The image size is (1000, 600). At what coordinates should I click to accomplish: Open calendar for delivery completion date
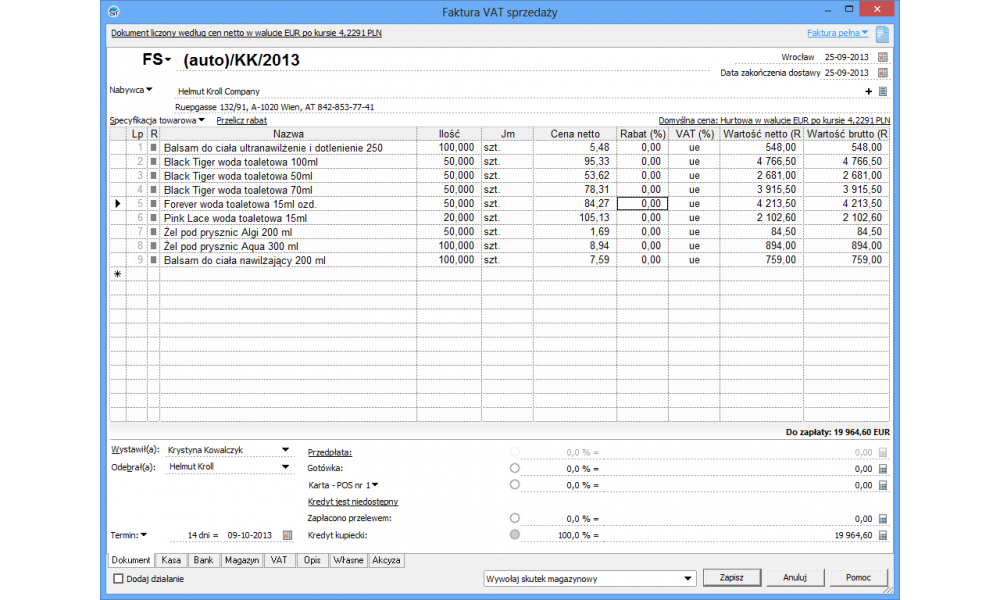tap(882, 73)
